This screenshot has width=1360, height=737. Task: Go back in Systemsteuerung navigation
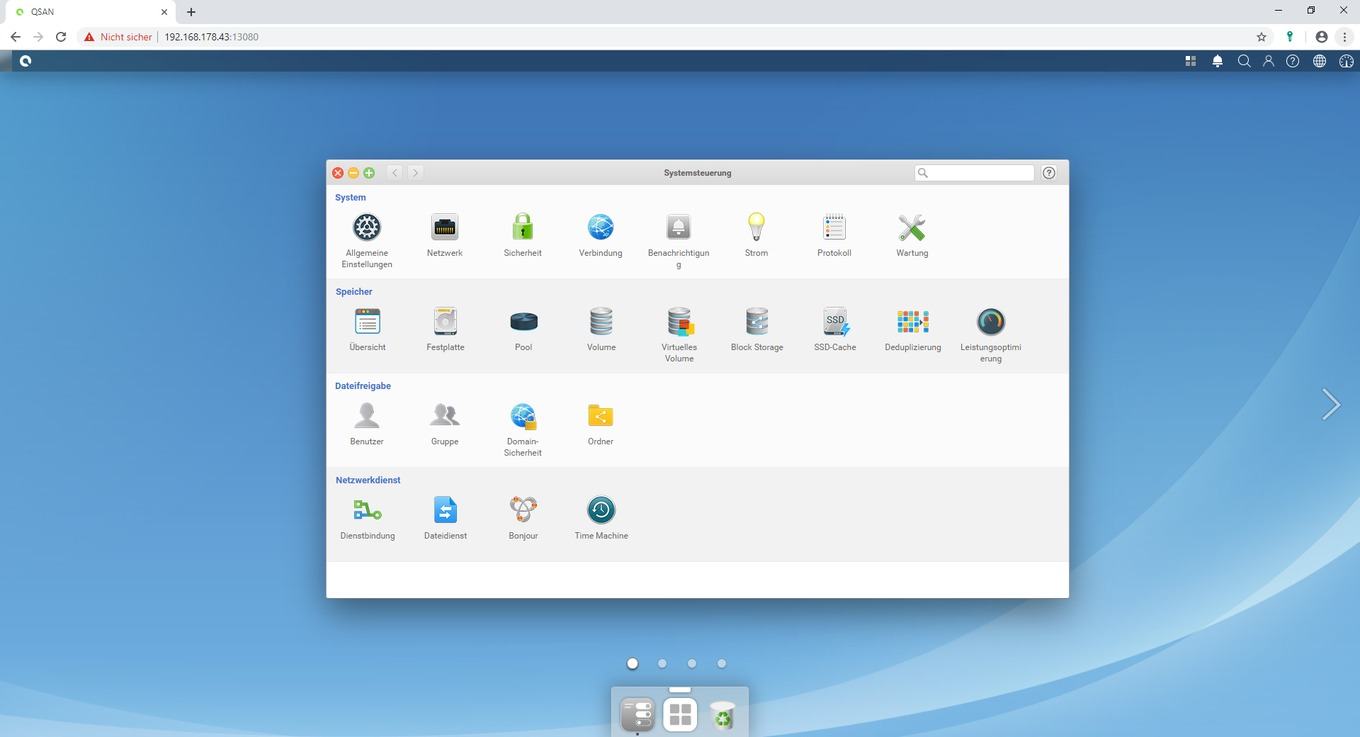coord(395,173)
